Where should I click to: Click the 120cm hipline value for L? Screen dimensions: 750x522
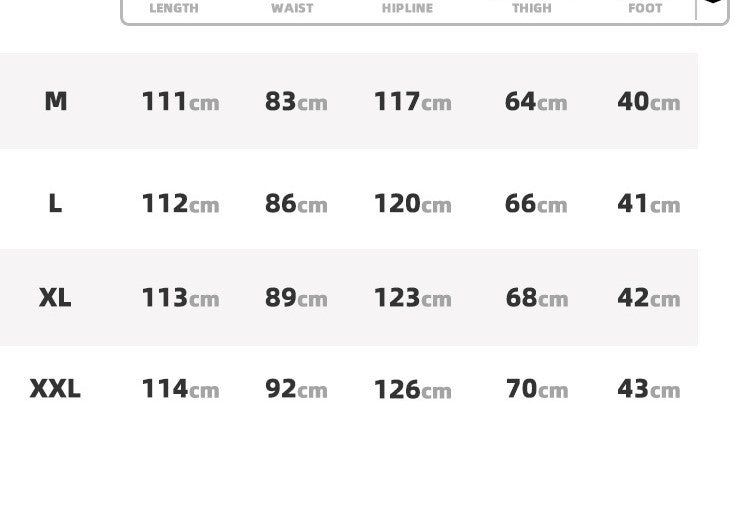(413, 203)
